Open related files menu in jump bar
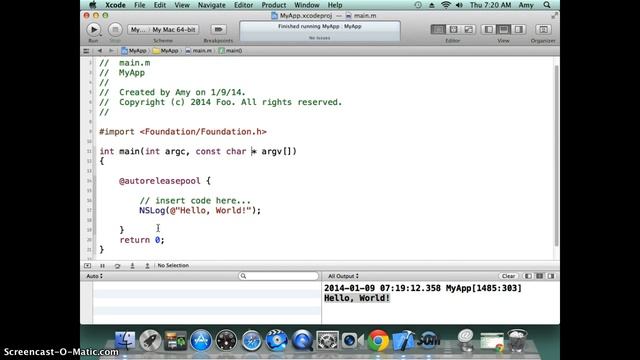640x360 pixels. point(86,51)
